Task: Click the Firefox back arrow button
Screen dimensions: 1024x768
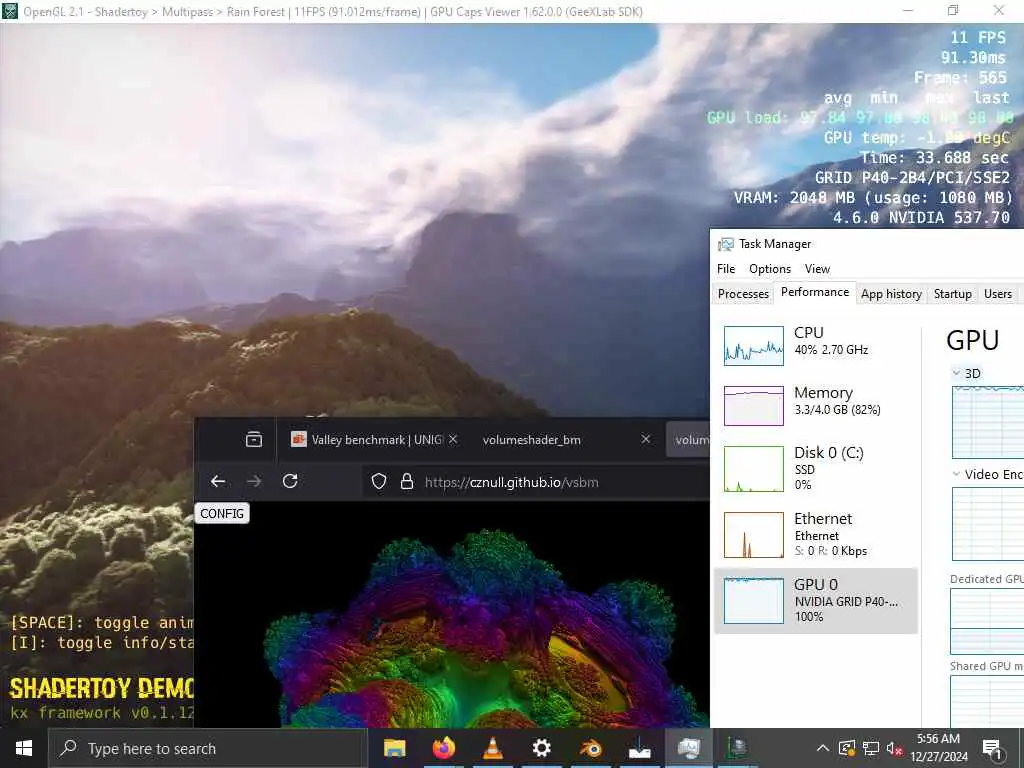Action: 218,481
